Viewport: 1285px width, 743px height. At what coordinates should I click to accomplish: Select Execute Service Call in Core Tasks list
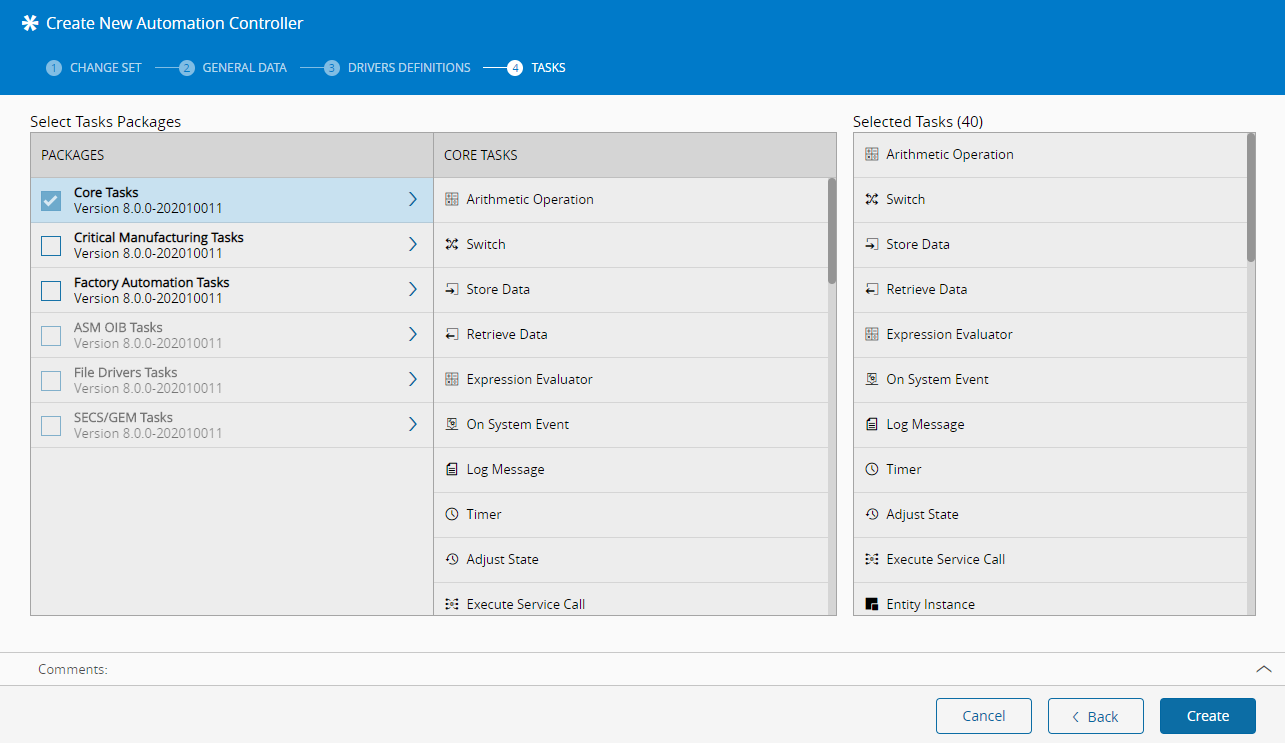(x=525, y=604)
